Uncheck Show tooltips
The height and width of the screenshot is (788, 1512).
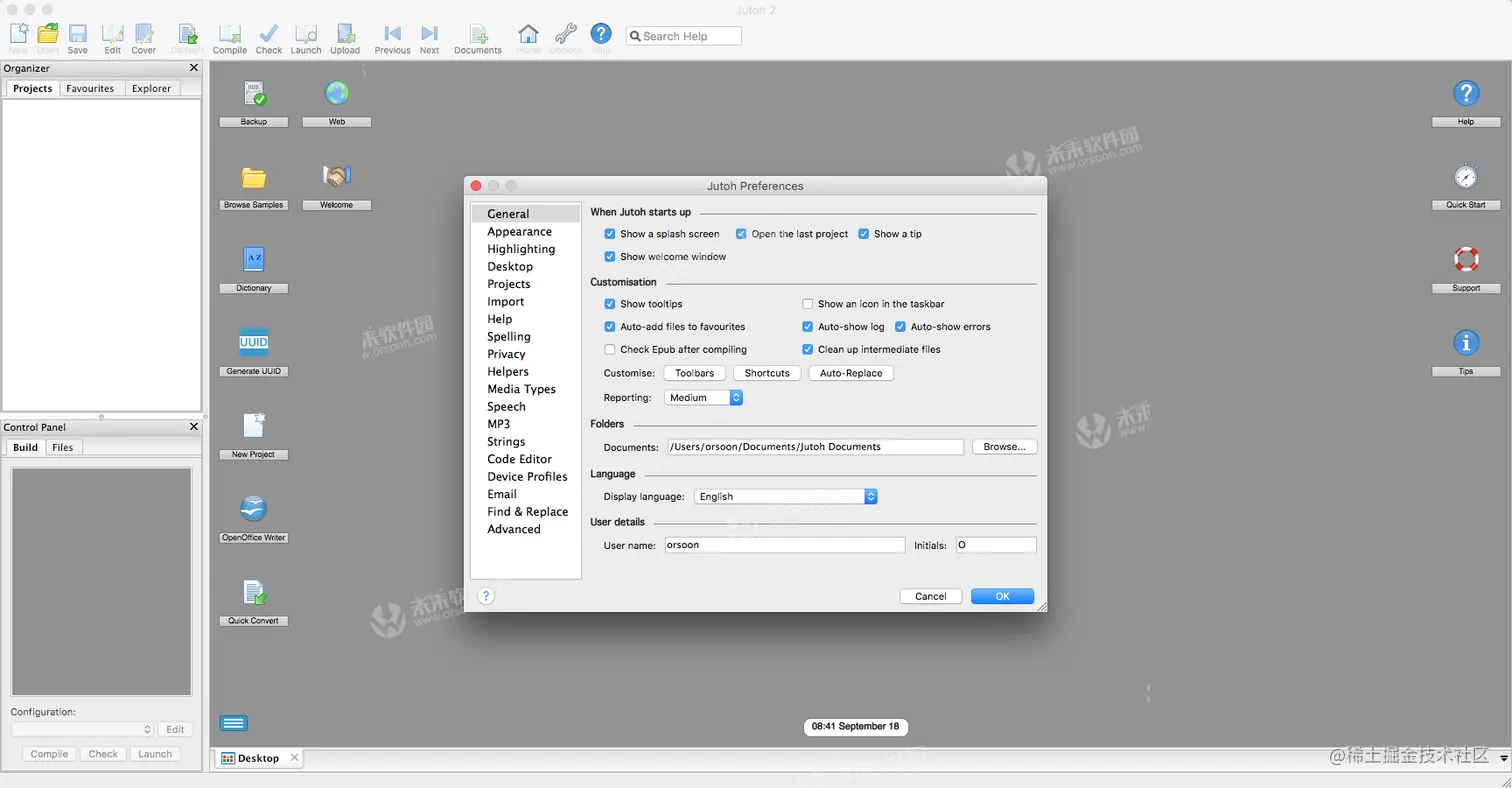pyautogui.click(x=610, y=304)
